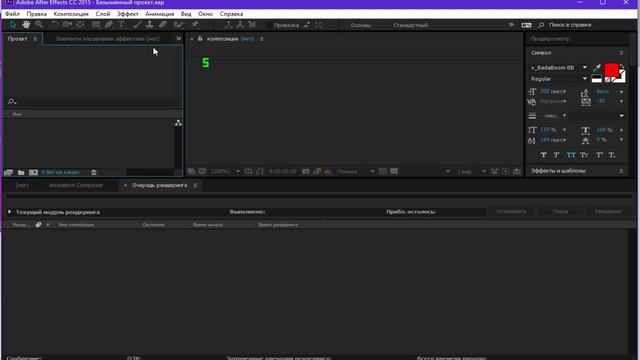Toggle Subscript text style
Image resolution: width=640 pixels, height=360 pixels.
[x=611, y=155]
